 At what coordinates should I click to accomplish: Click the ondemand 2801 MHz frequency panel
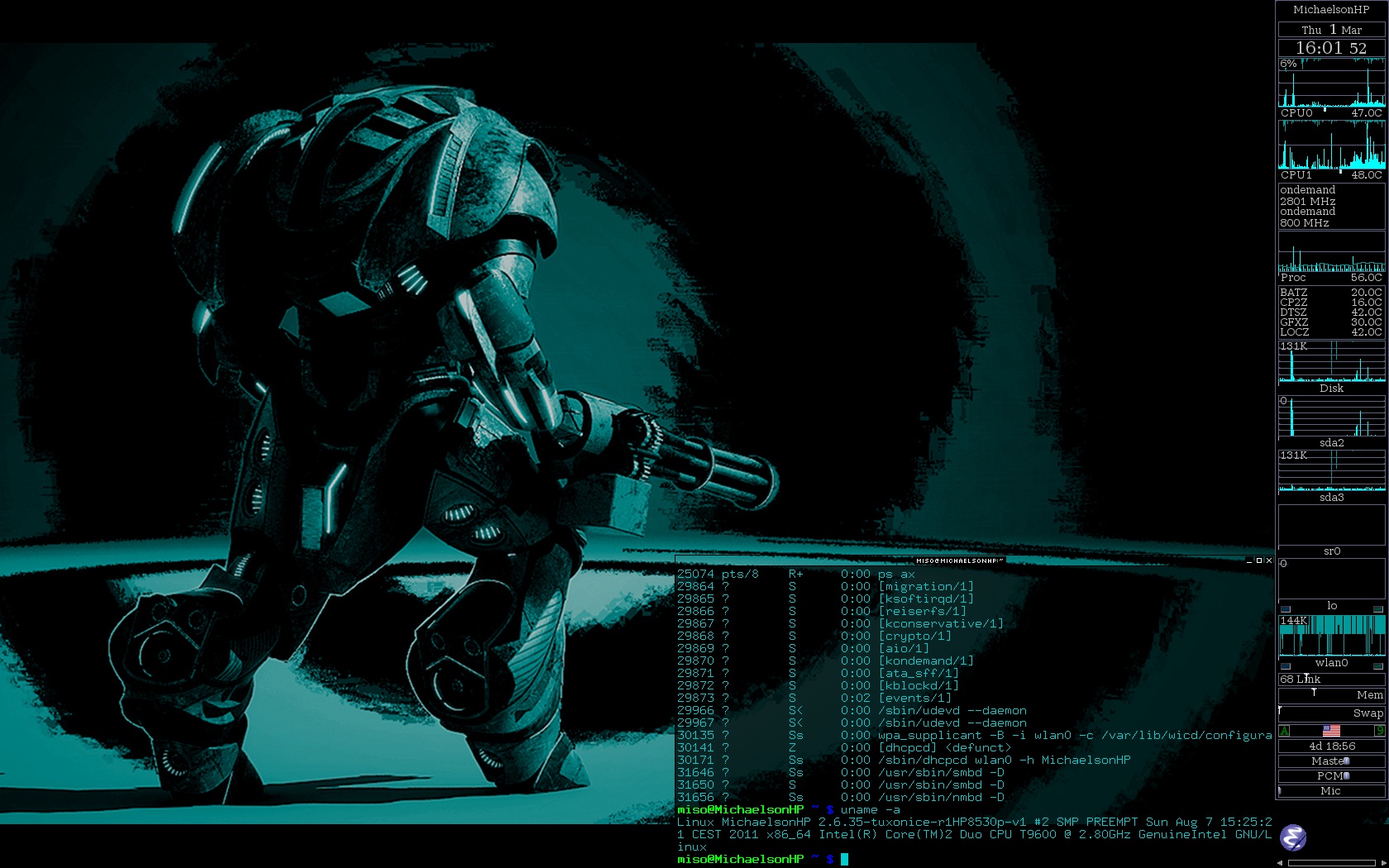[1331, 207]
